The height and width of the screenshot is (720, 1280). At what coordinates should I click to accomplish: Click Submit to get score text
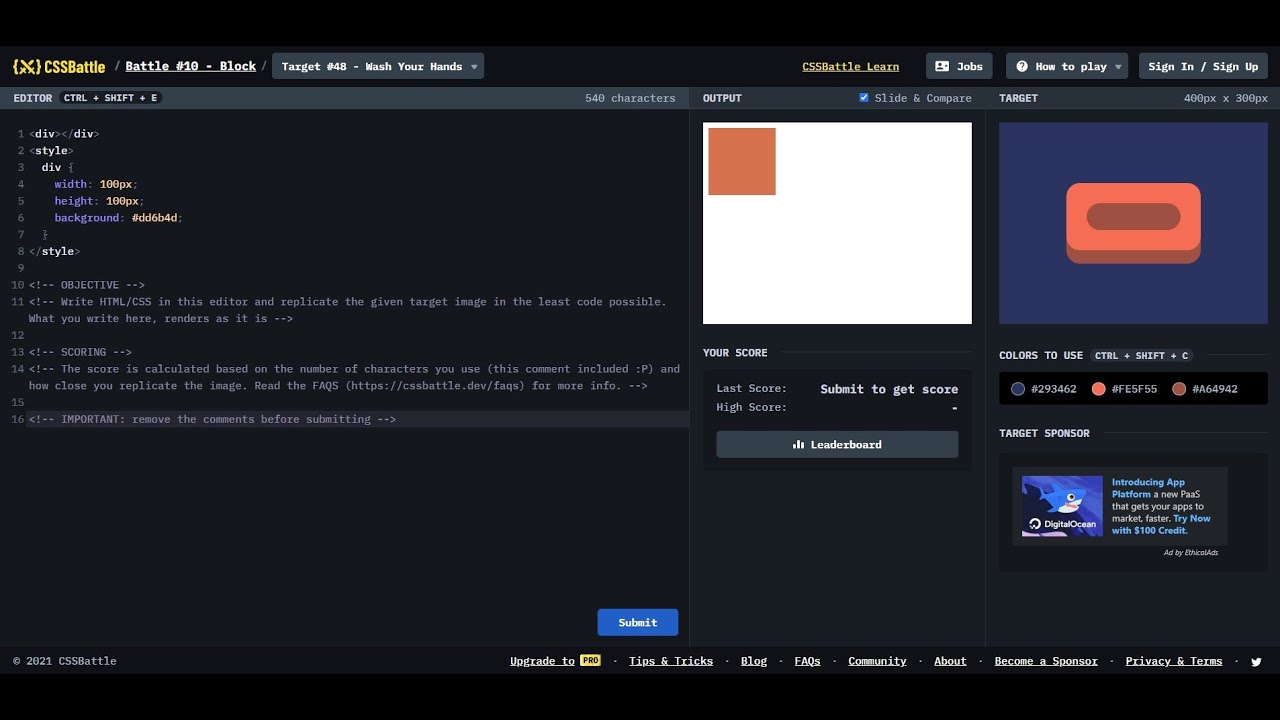[x=889, y=389]
